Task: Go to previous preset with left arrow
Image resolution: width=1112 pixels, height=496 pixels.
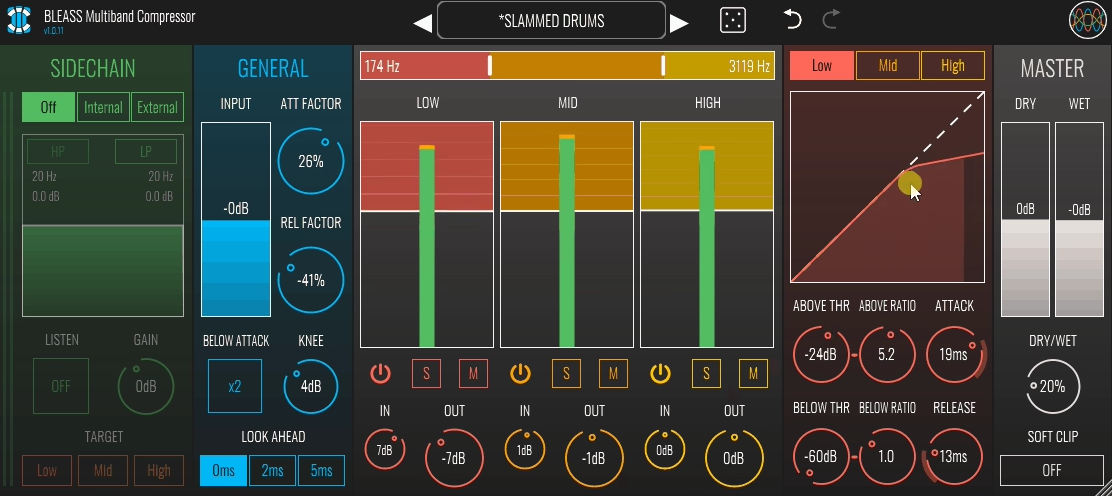Action: click(x=423, y=23)
